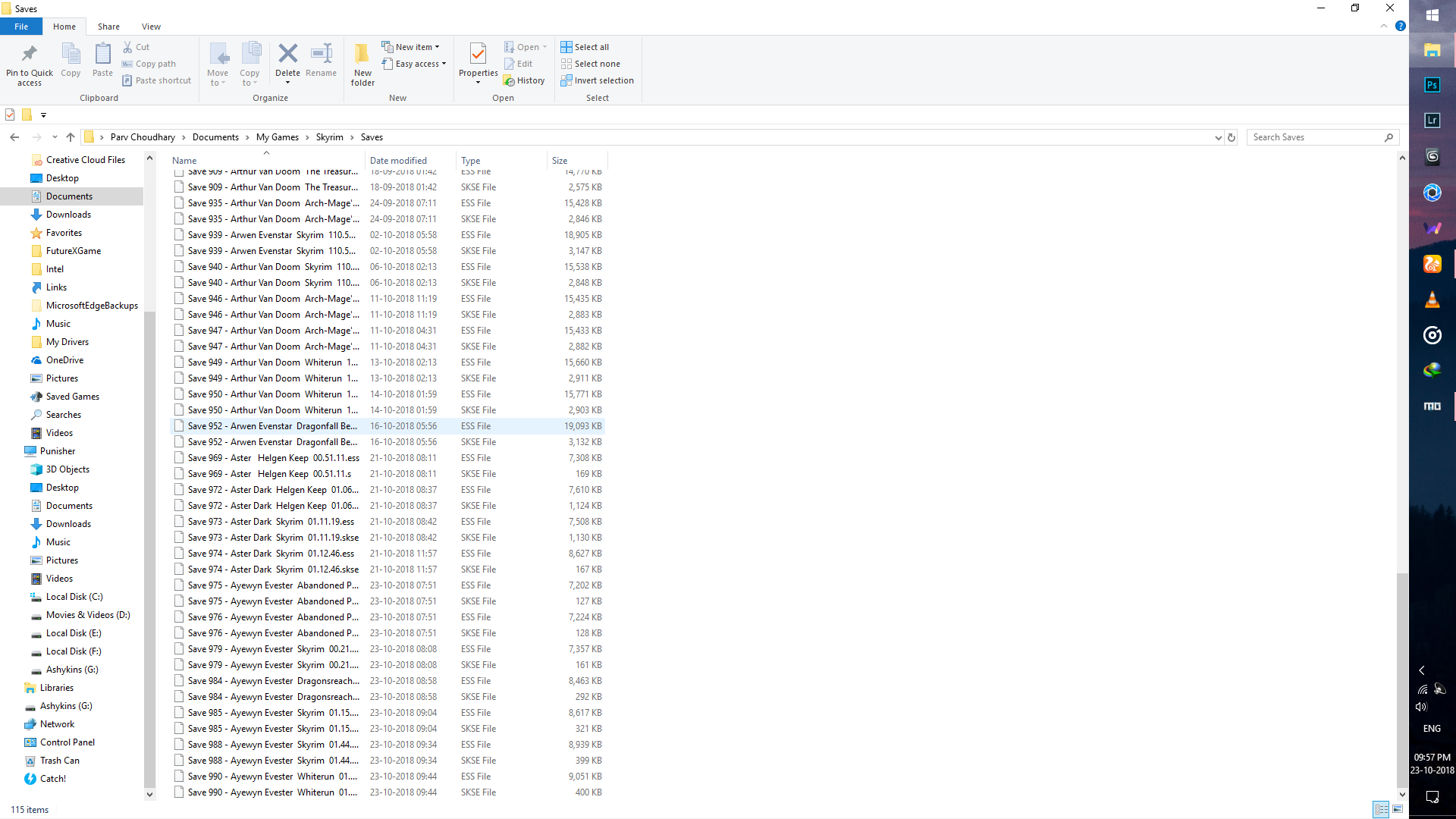
Task: Open VLC media player in taskbar
Action: 1432,300
